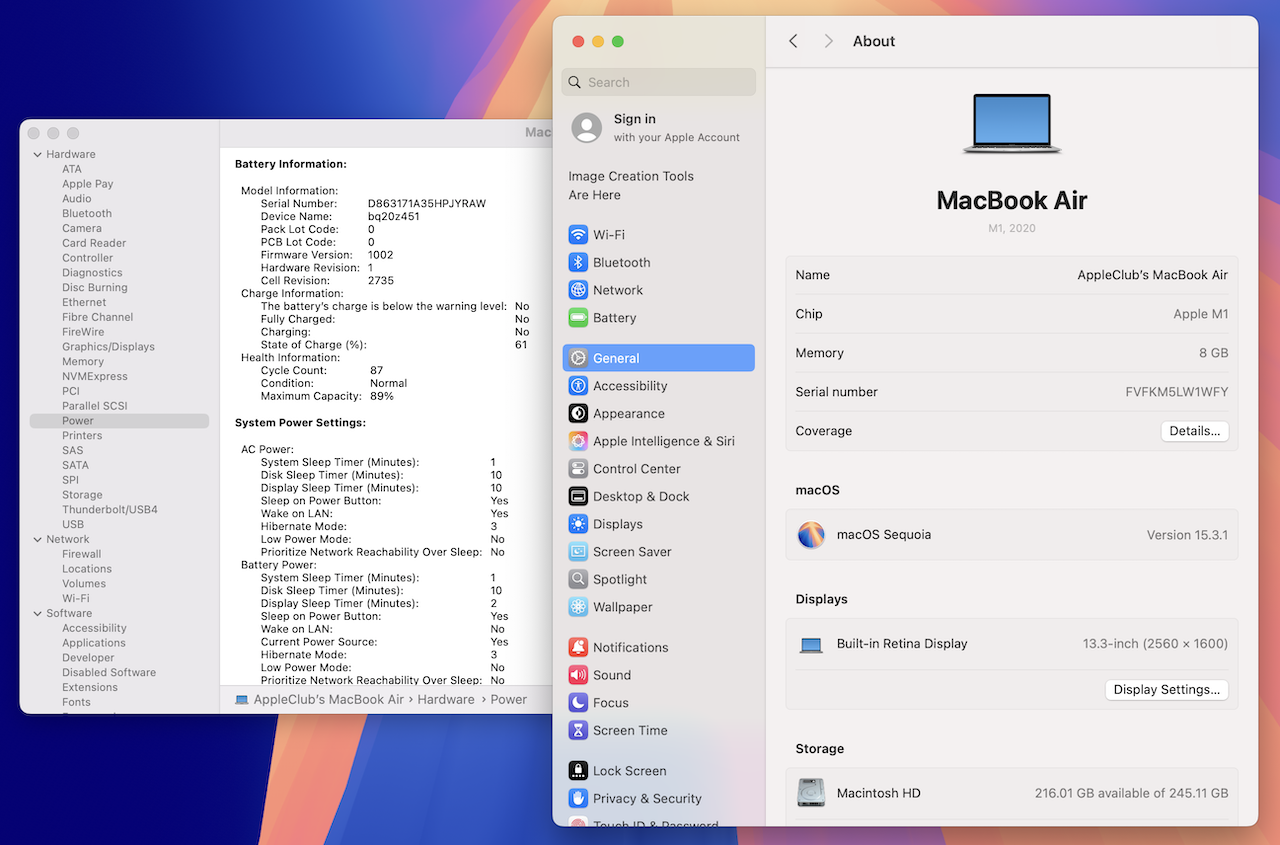Viewport: 1280px width, 845px height.
Task: Click 216.01 GB available storage text
Action: tap(1131, 793)
